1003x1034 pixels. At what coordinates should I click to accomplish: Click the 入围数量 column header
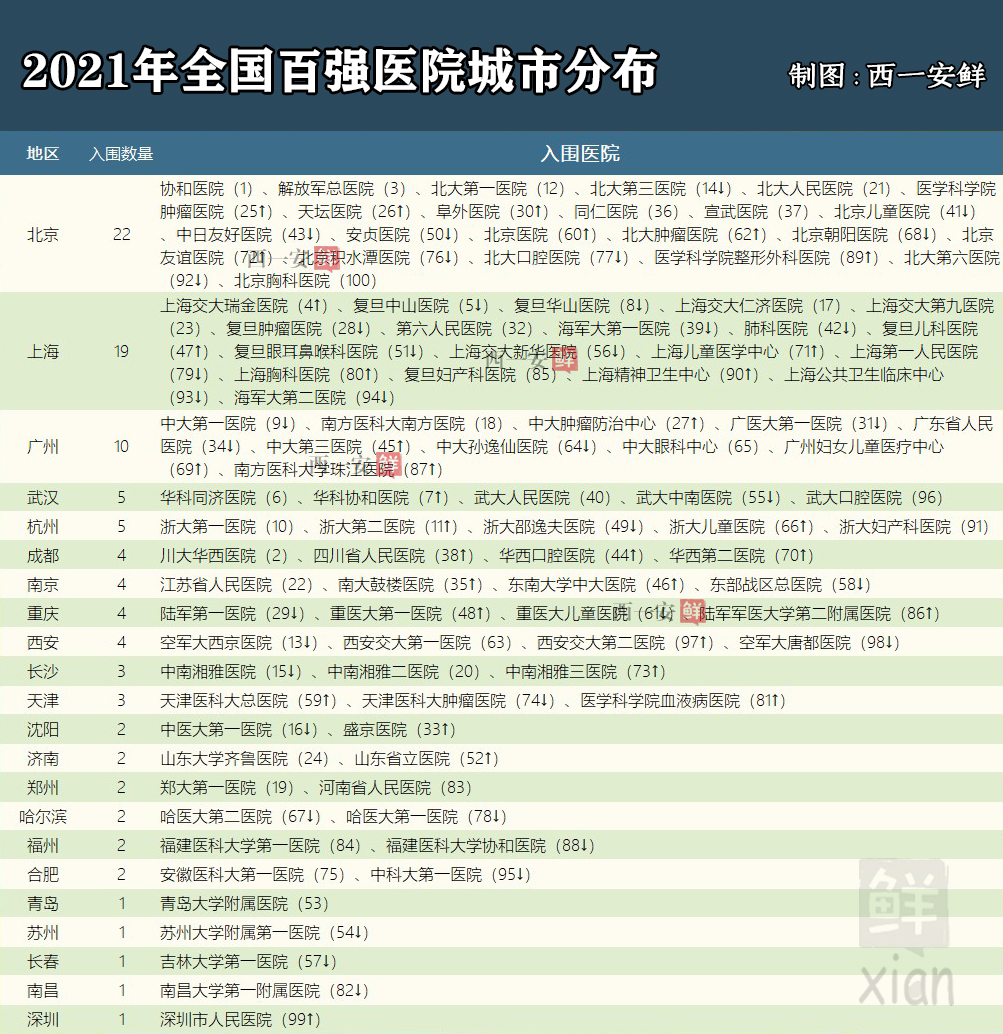point(120,154)
